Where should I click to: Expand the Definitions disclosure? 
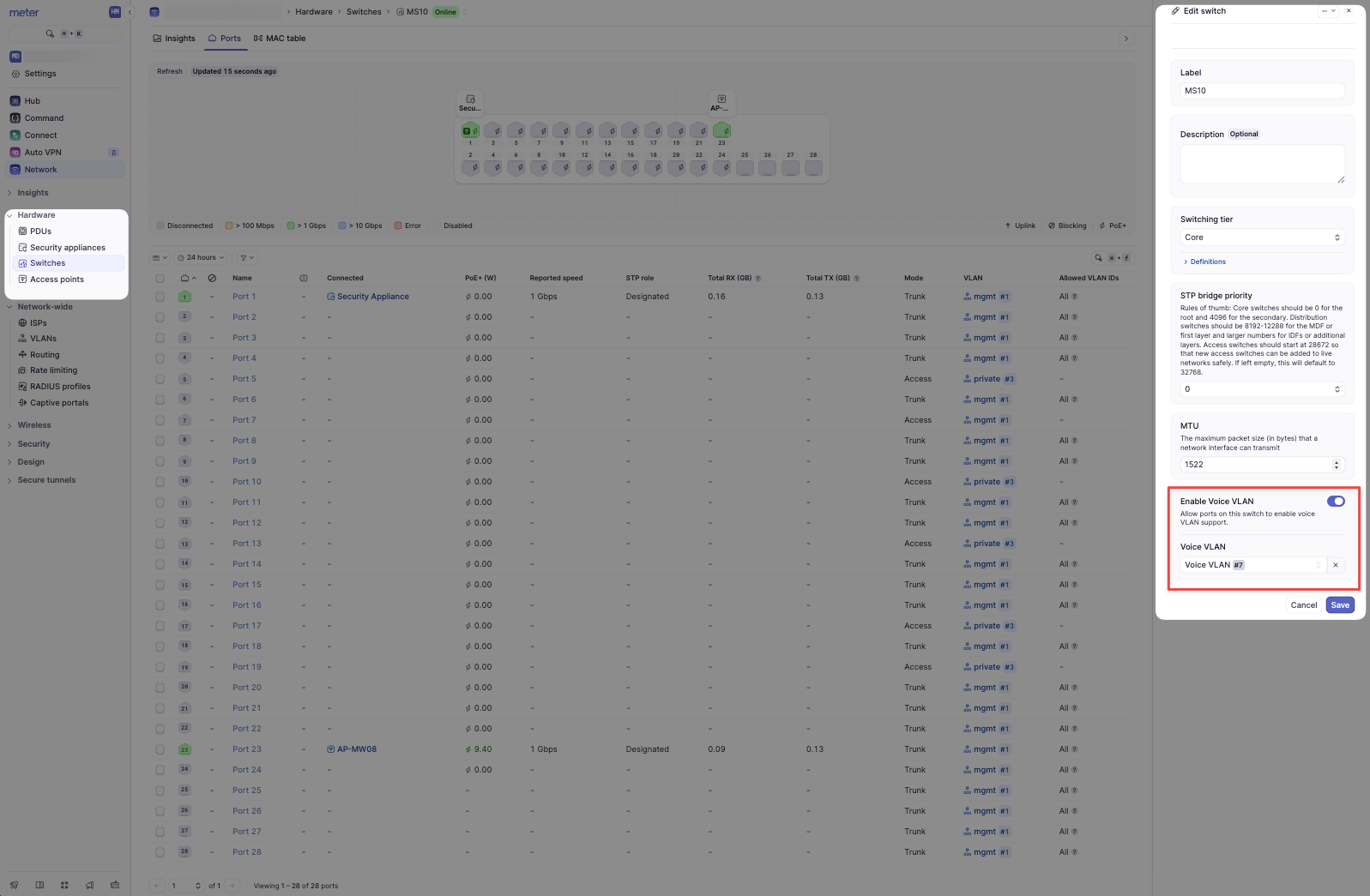(x=1204, y=262)
